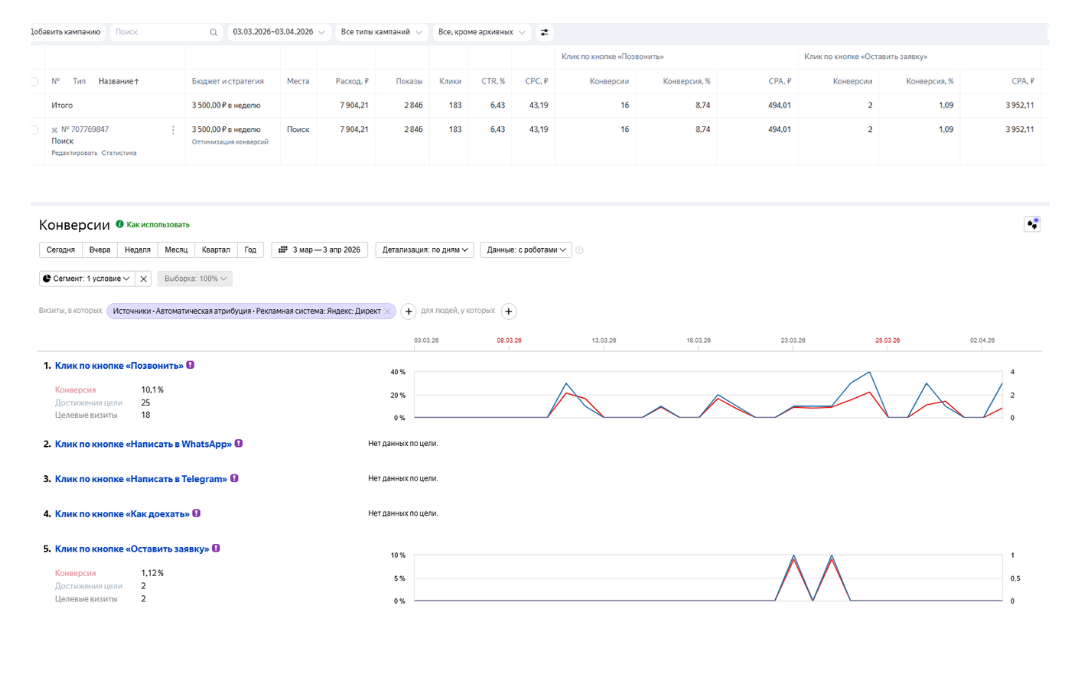Click the purple icon beside «Написать в WhatsApp» goal
Screen dimensions: 1080x676
point(239,443)
